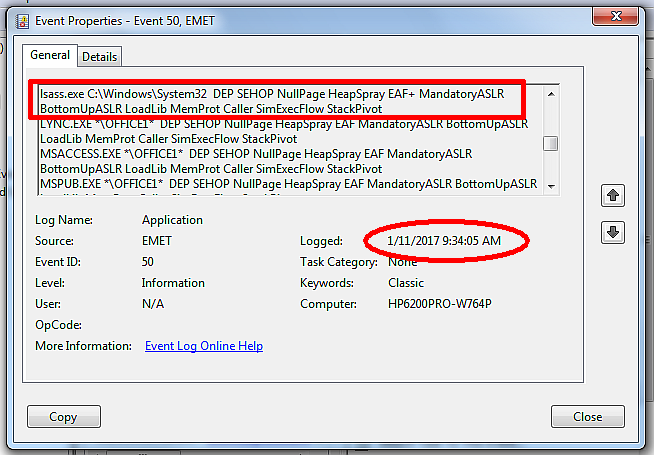The height and width of the screenshot is (455, 654).
Task: Click the OpCode label
Action: (58, 325)
